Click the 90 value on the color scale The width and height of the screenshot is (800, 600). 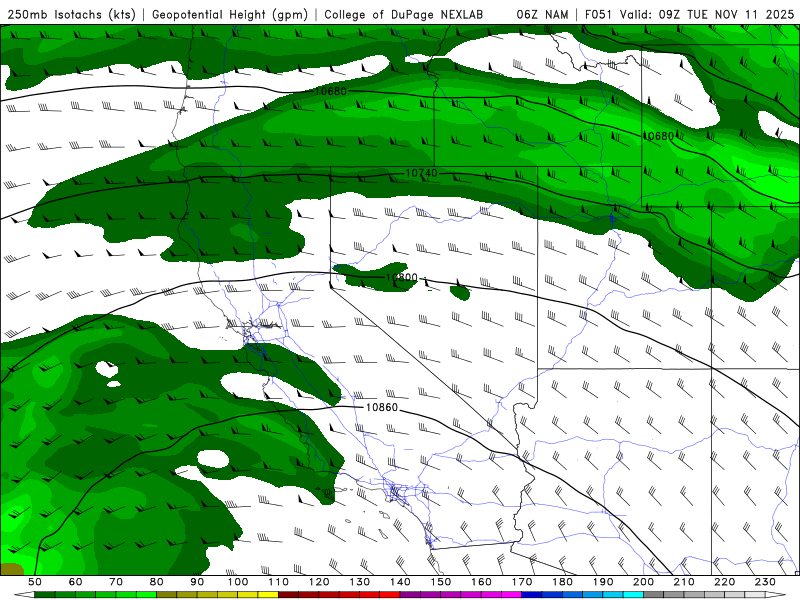click(197, 582)
